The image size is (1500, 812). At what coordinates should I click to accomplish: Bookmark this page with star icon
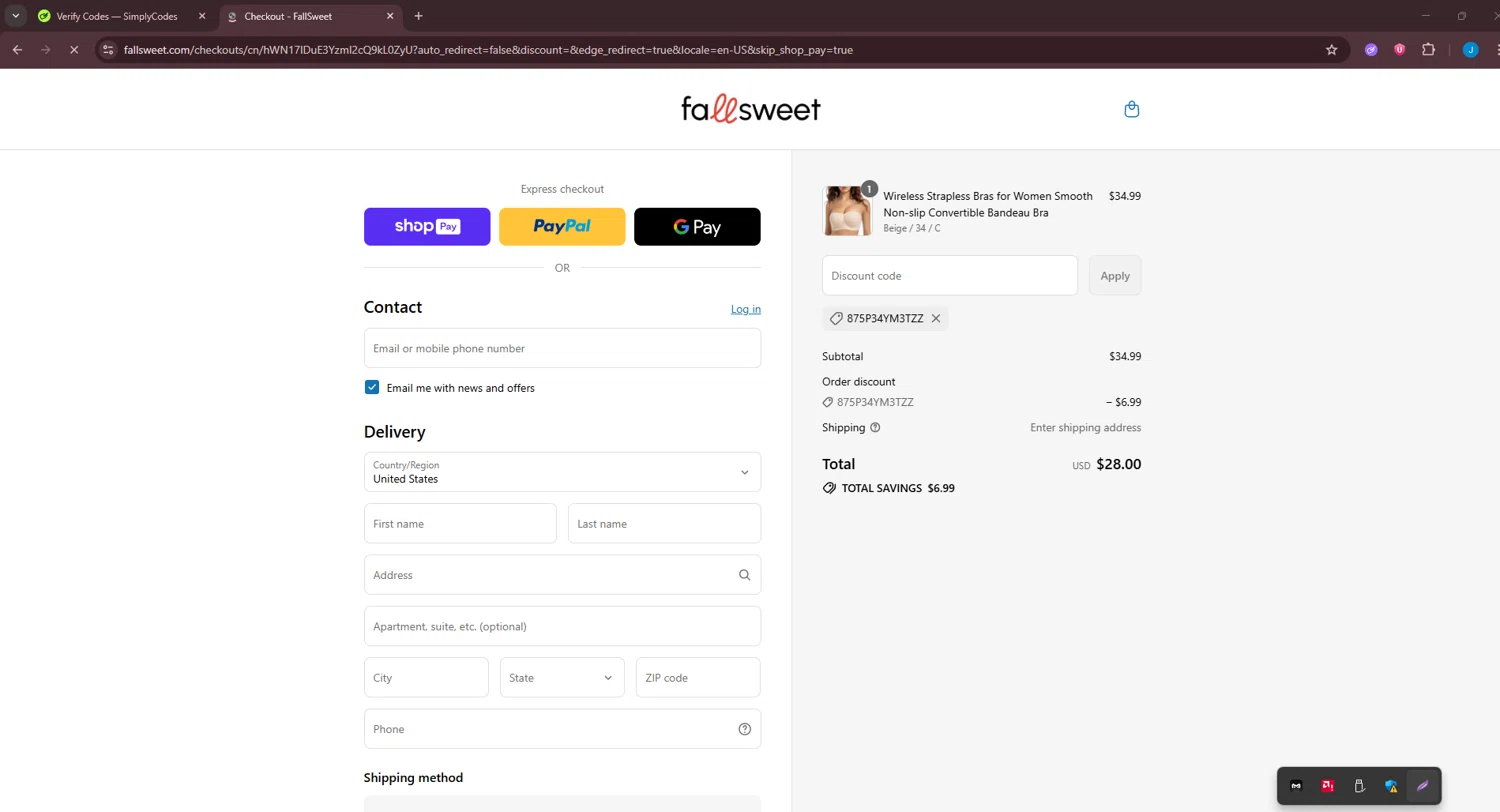[x=1331, y=50]
